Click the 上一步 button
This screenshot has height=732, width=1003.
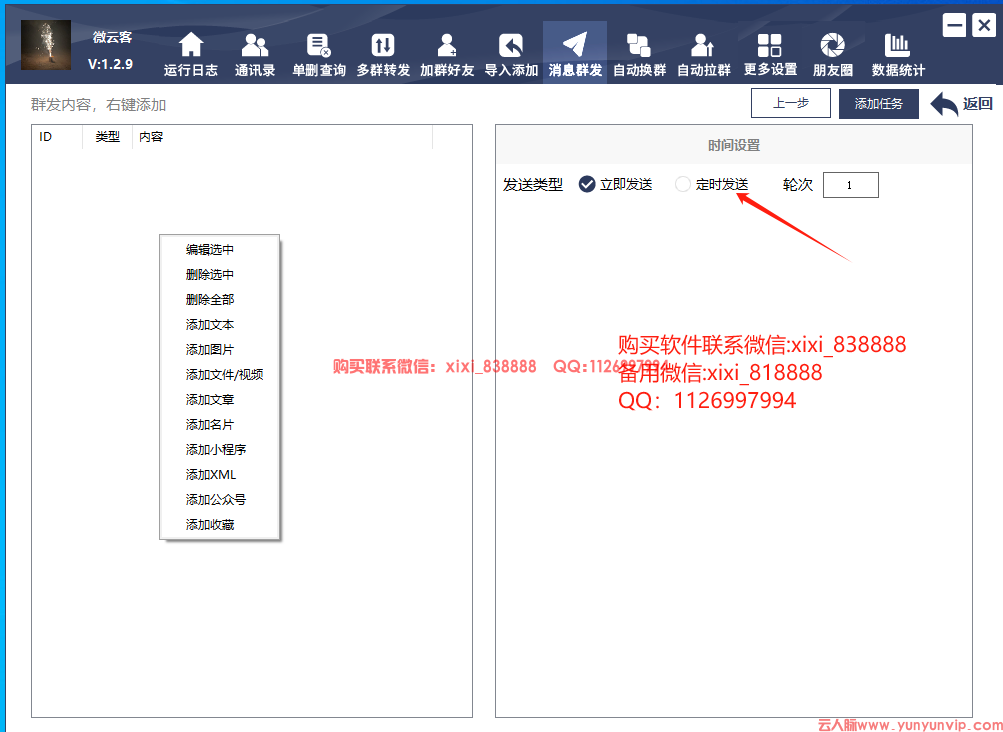click(791, 103)
